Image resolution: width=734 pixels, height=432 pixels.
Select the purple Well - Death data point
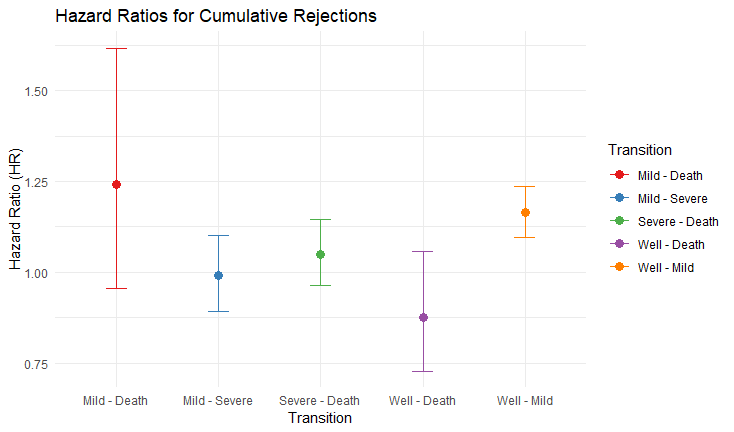(x=423, y=317)
